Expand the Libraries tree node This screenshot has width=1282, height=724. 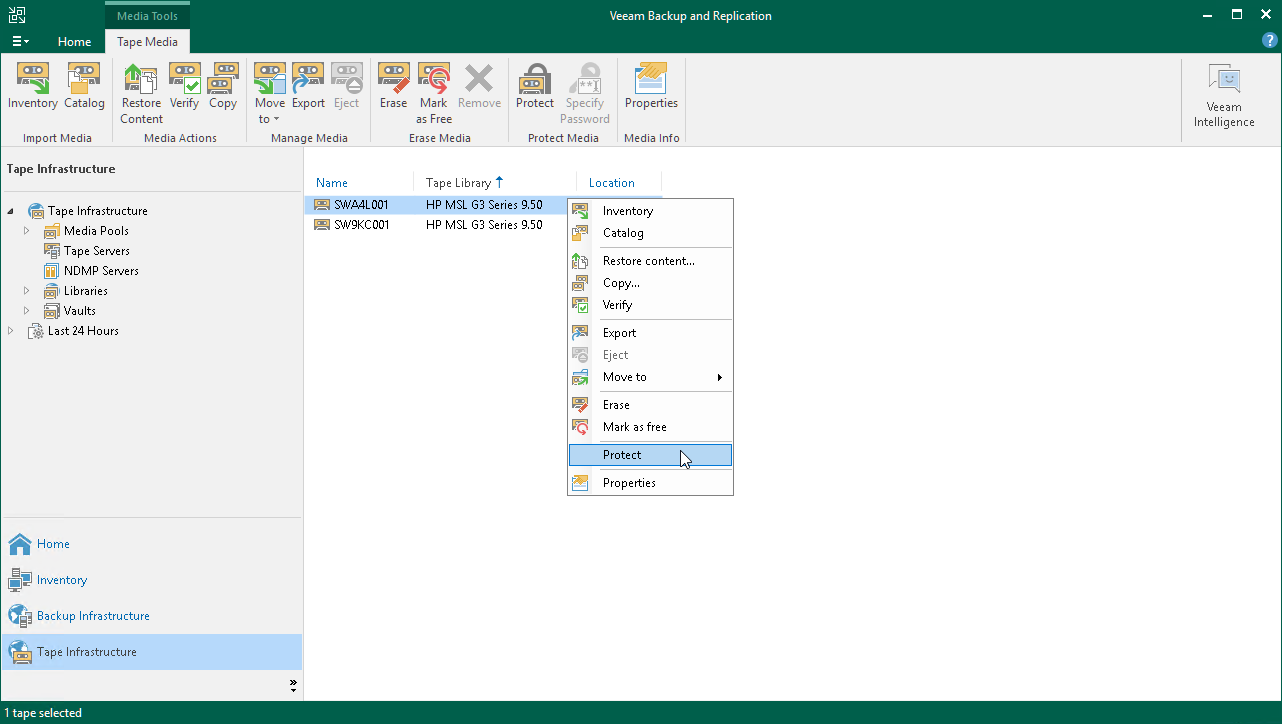coord(27,291)
